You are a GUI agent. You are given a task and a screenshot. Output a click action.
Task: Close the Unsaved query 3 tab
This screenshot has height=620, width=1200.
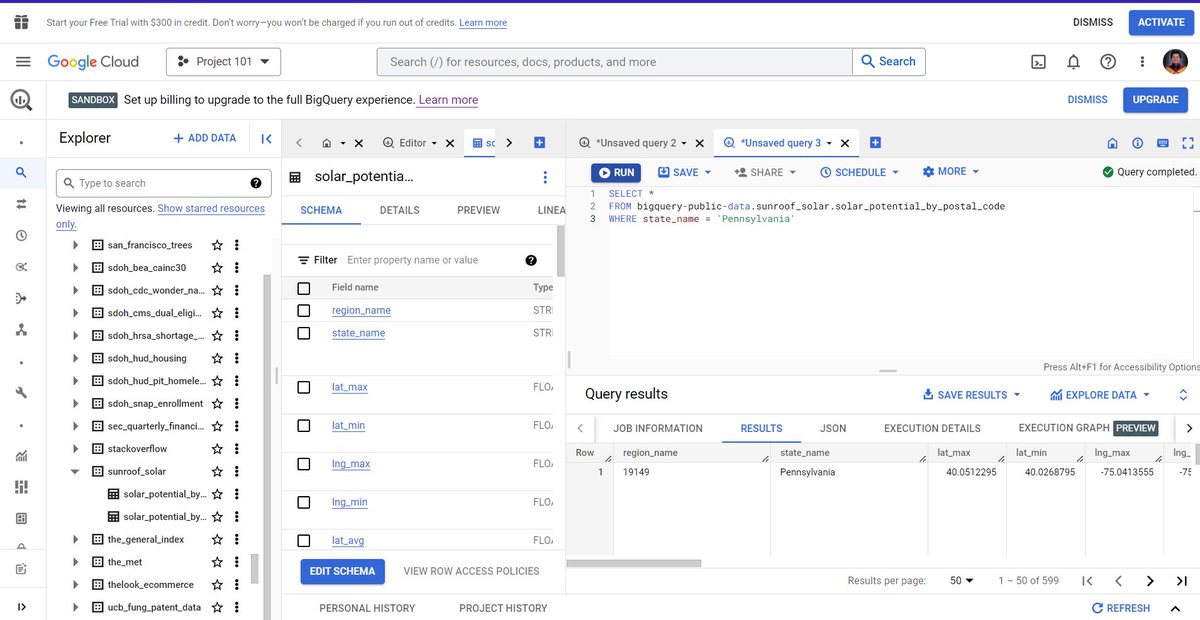845,143
